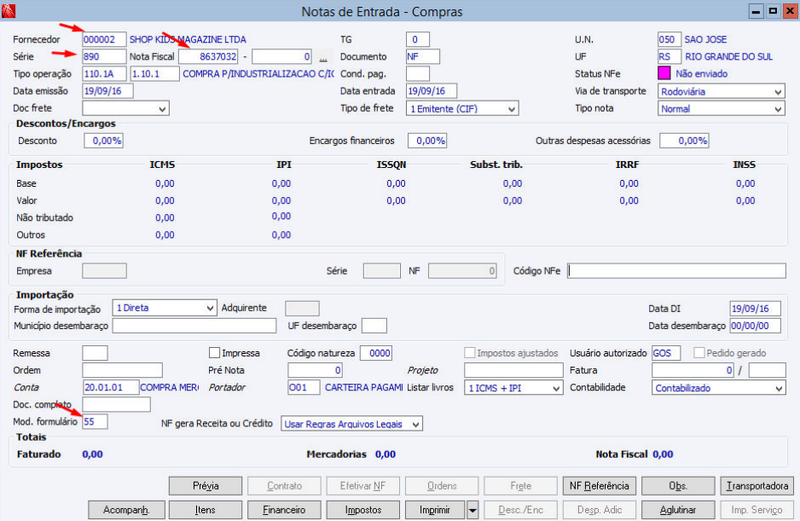Screen dimensions: 800x521
Task: Click the Desconto percentage field
Action: tap(104, 141)
